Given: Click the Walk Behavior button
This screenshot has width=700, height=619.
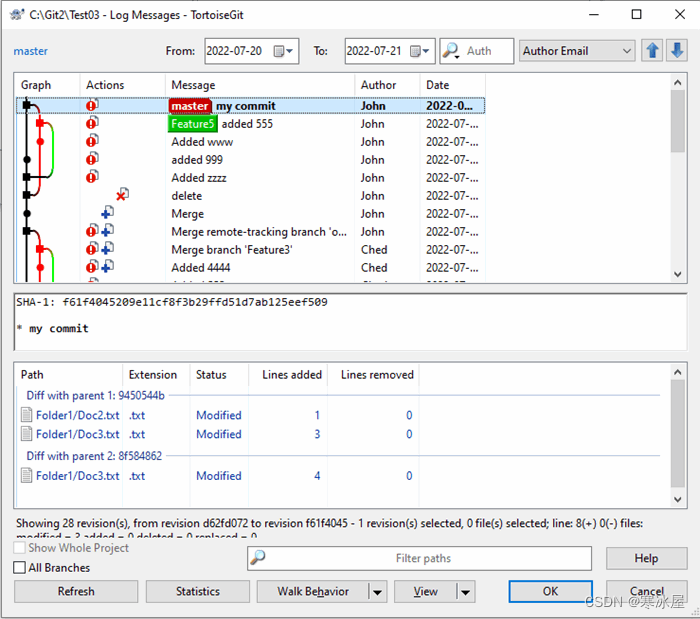Looking at the screenshot, I should (313, 591).
